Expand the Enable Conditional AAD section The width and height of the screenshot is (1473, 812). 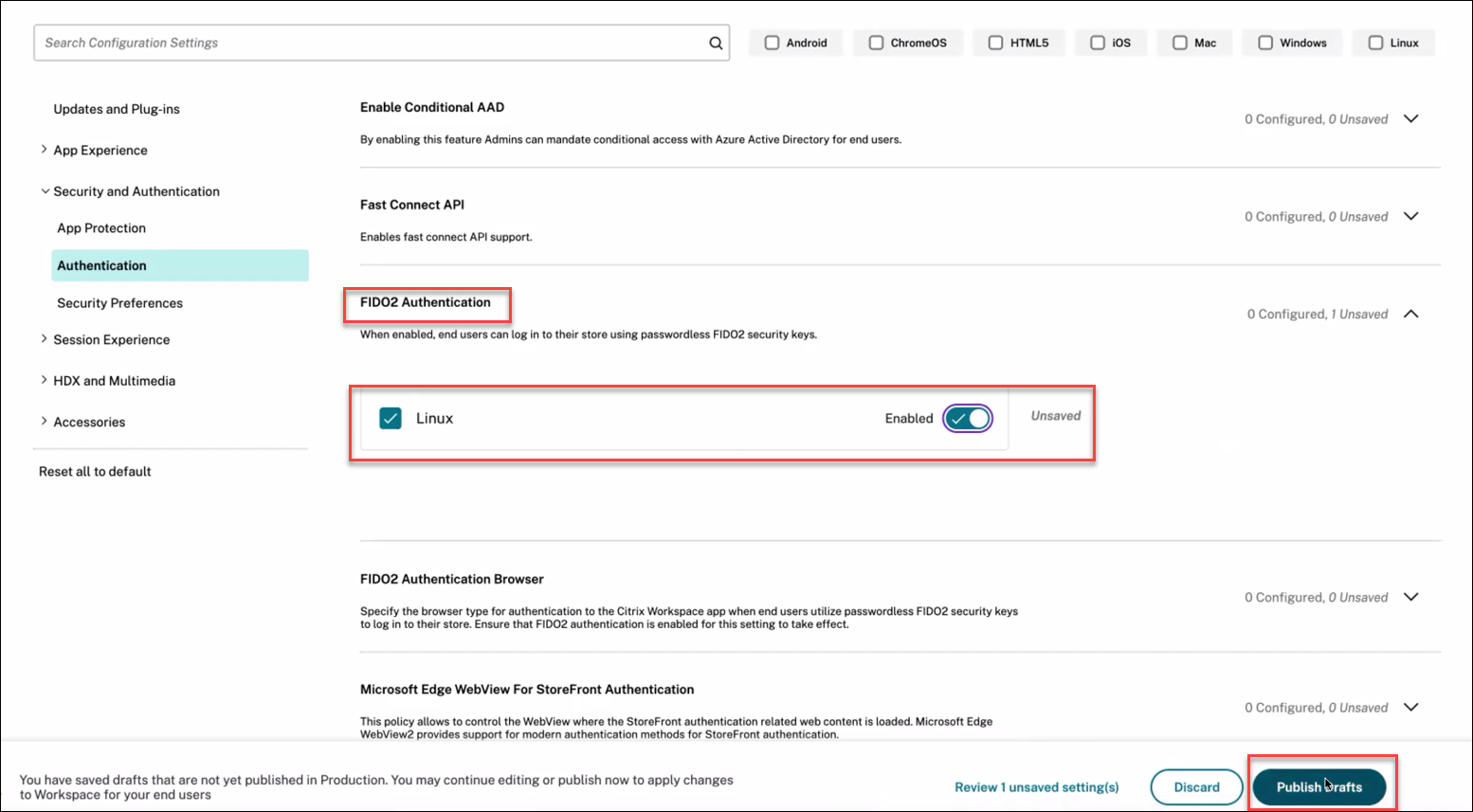1411,118
